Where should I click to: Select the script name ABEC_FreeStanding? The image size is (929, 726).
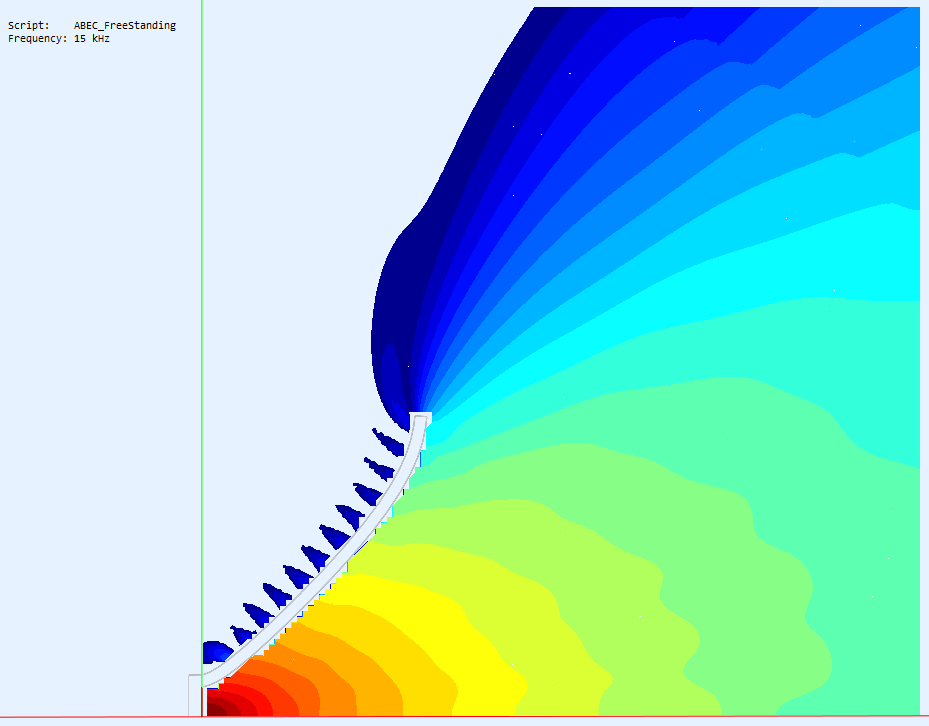click(125, 25)
